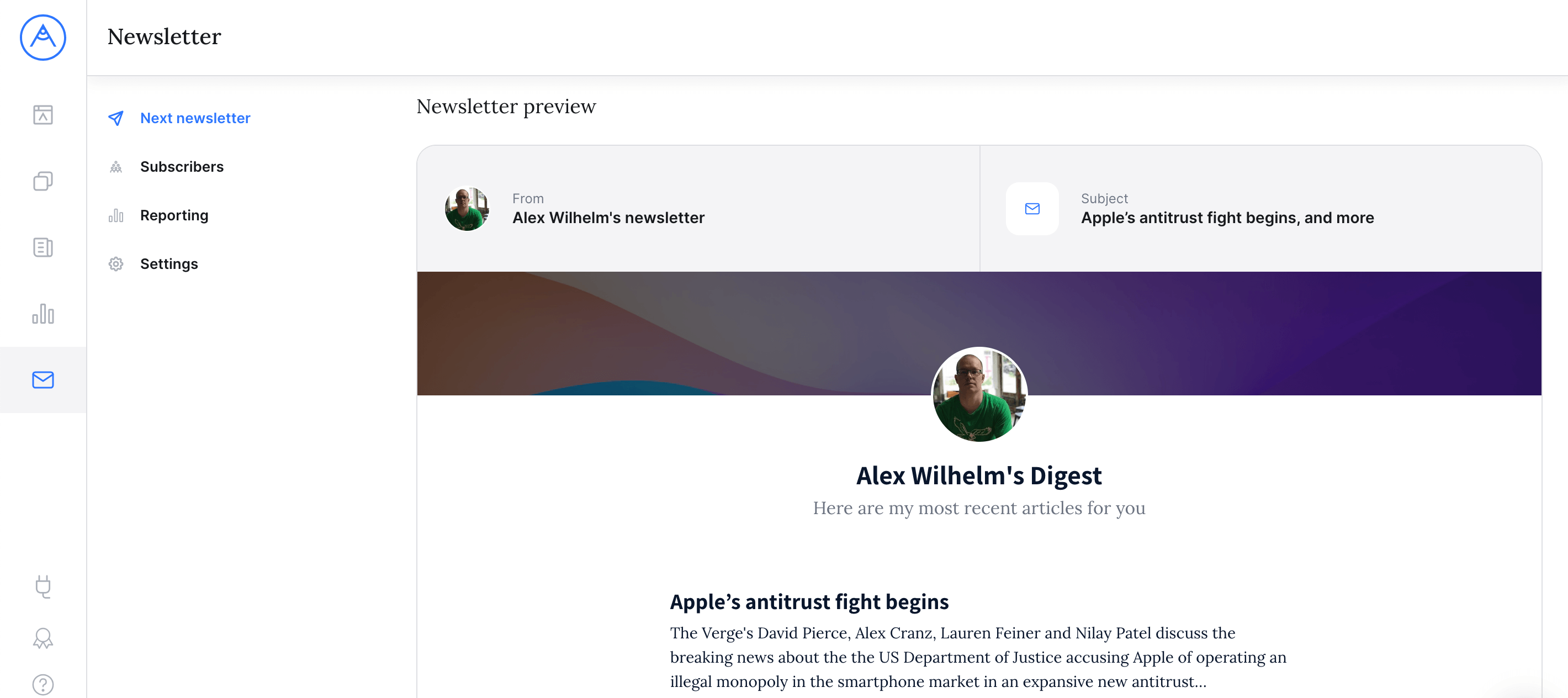Open the integrations plug icon
Image resolution: width=1568 pixels, height=698 pixels.
pyautogui.click(x=43, y=586)
